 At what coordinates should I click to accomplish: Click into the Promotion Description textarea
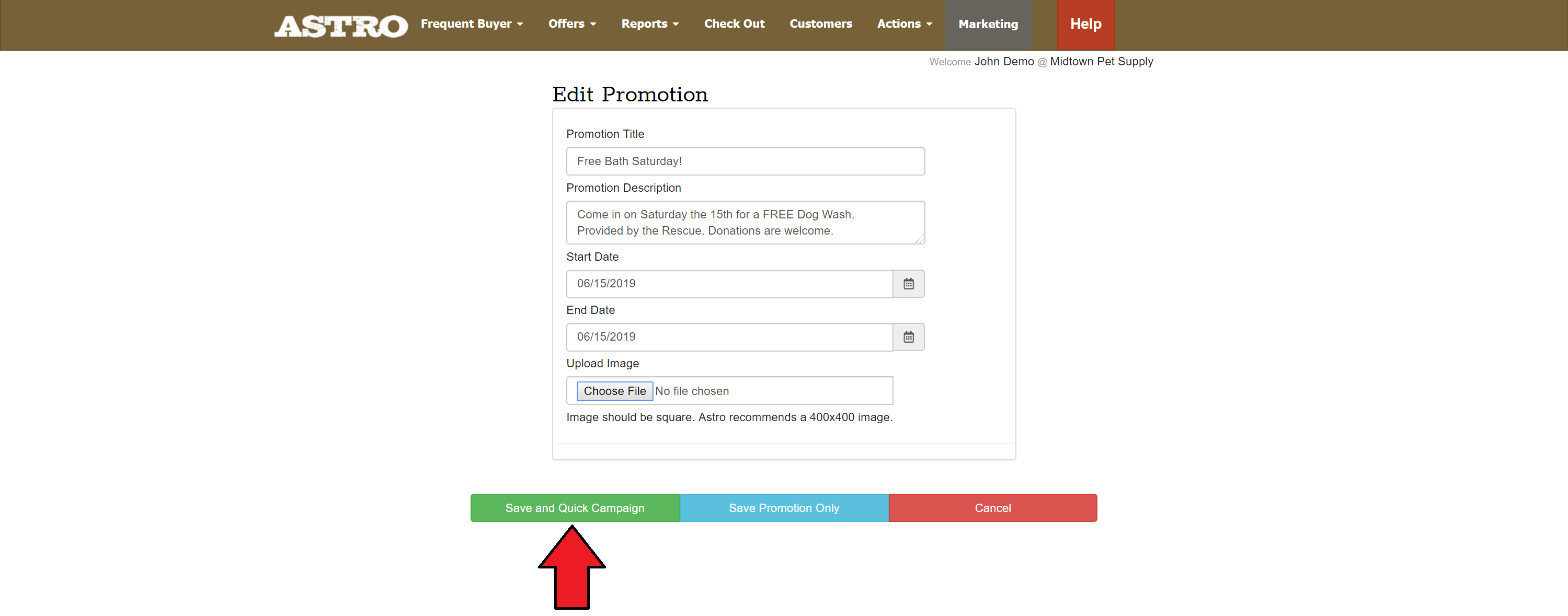coord(745,223)
